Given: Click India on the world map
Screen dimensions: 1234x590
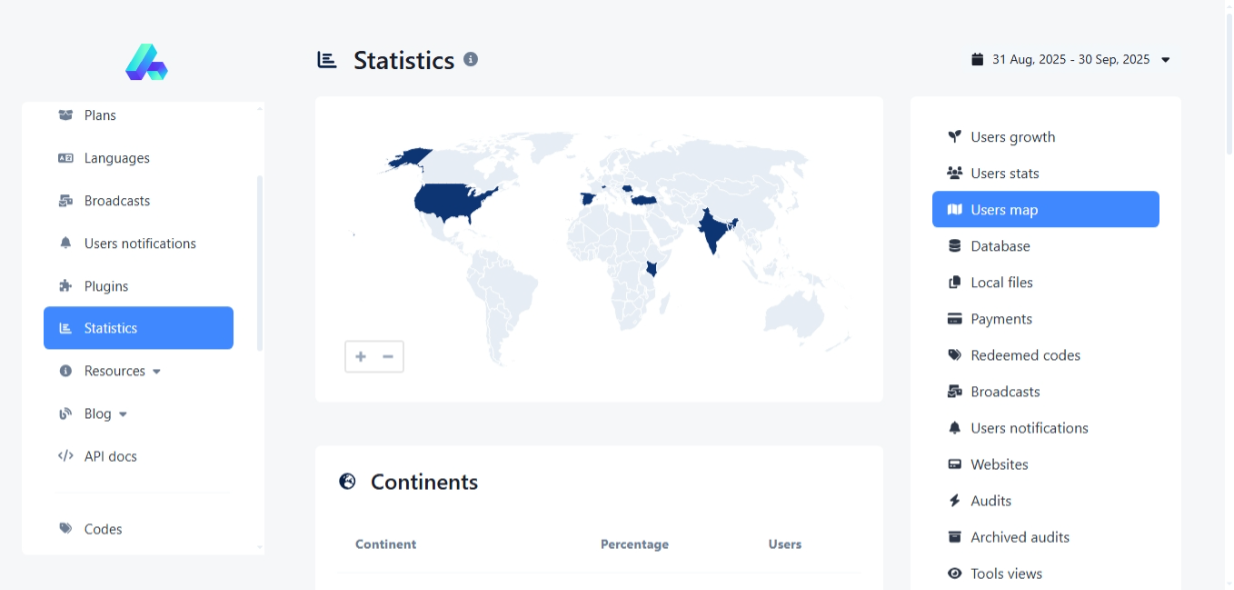Looking at the screenshot, I should click(712, 232).
